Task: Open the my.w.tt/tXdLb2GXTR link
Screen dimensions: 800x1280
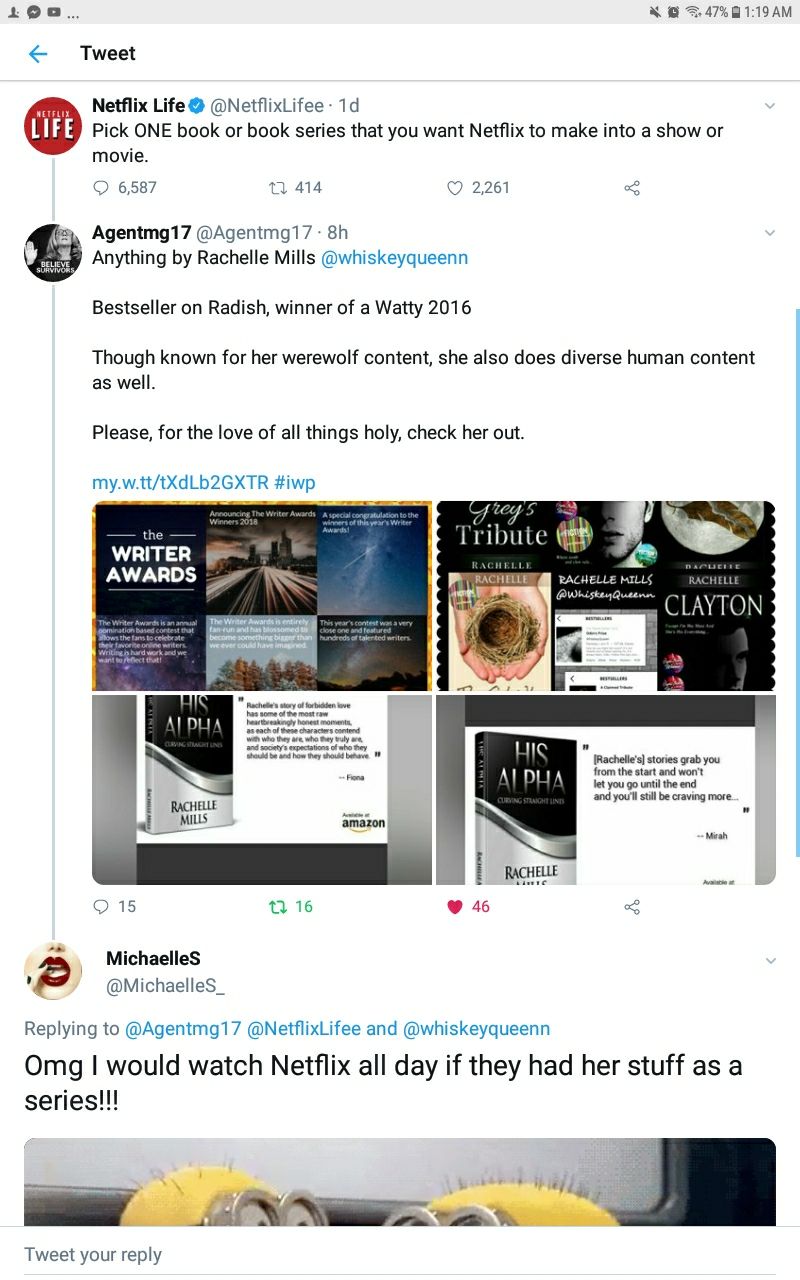Action: (x=180, y=482)
